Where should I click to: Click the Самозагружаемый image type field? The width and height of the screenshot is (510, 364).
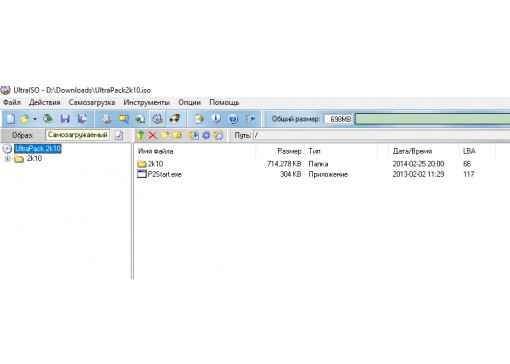pyautogui.click(x=77, y=135)
